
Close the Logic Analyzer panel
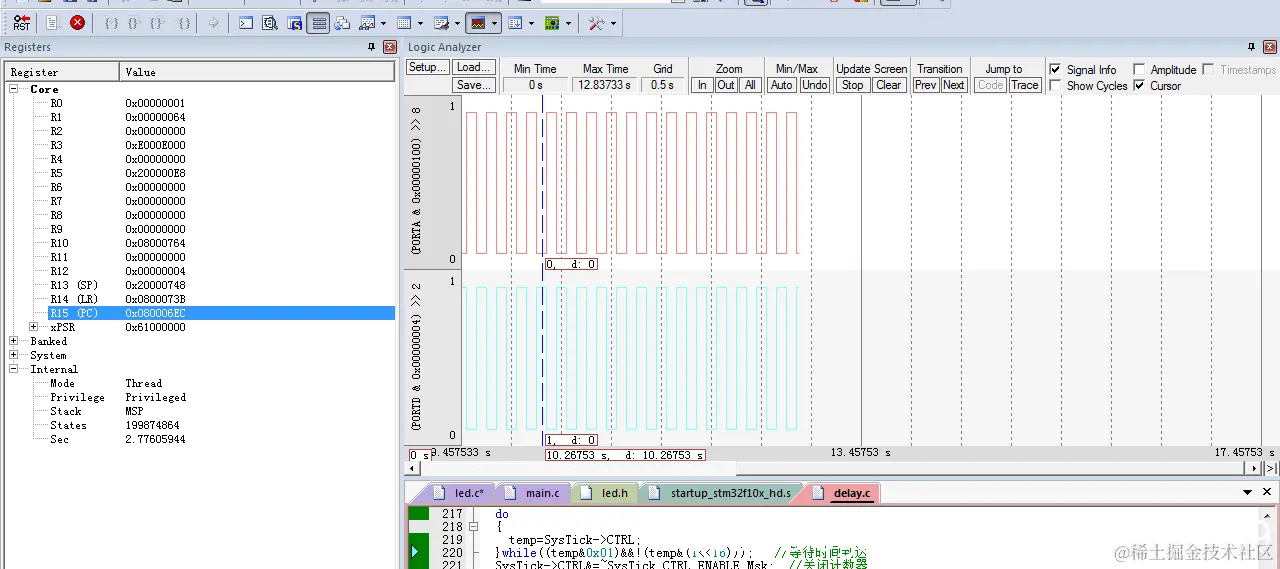[1269, 47]
